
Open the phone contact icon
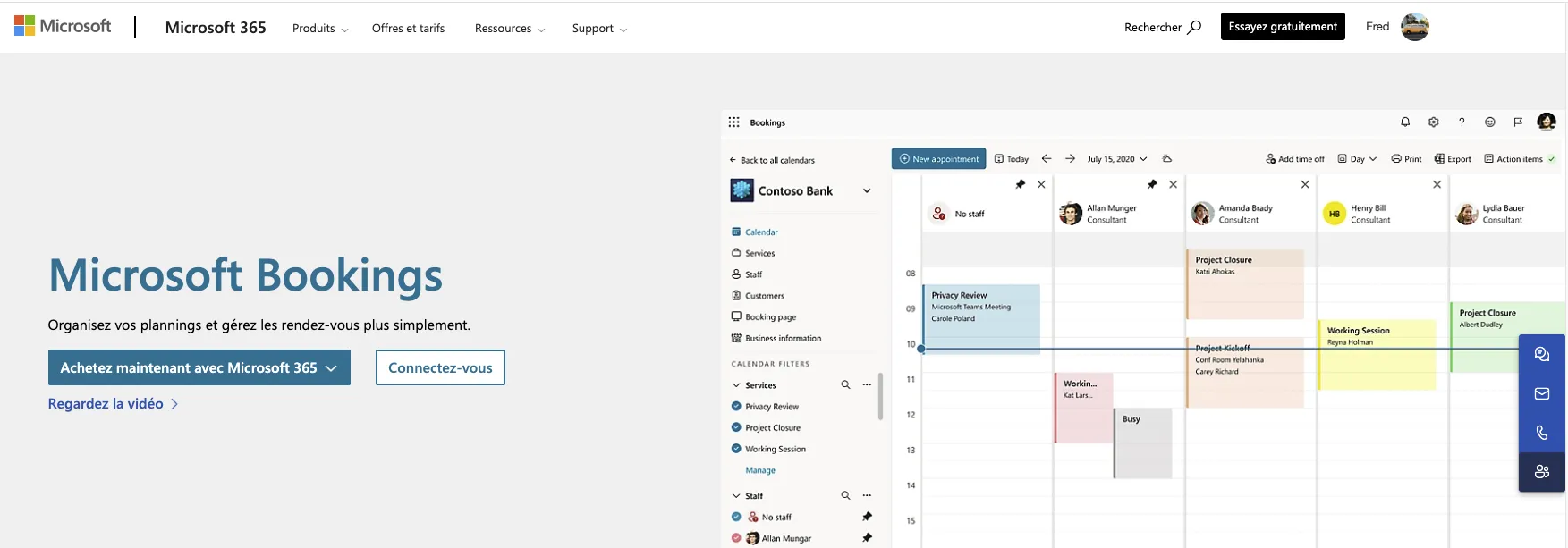point(1542,433)
